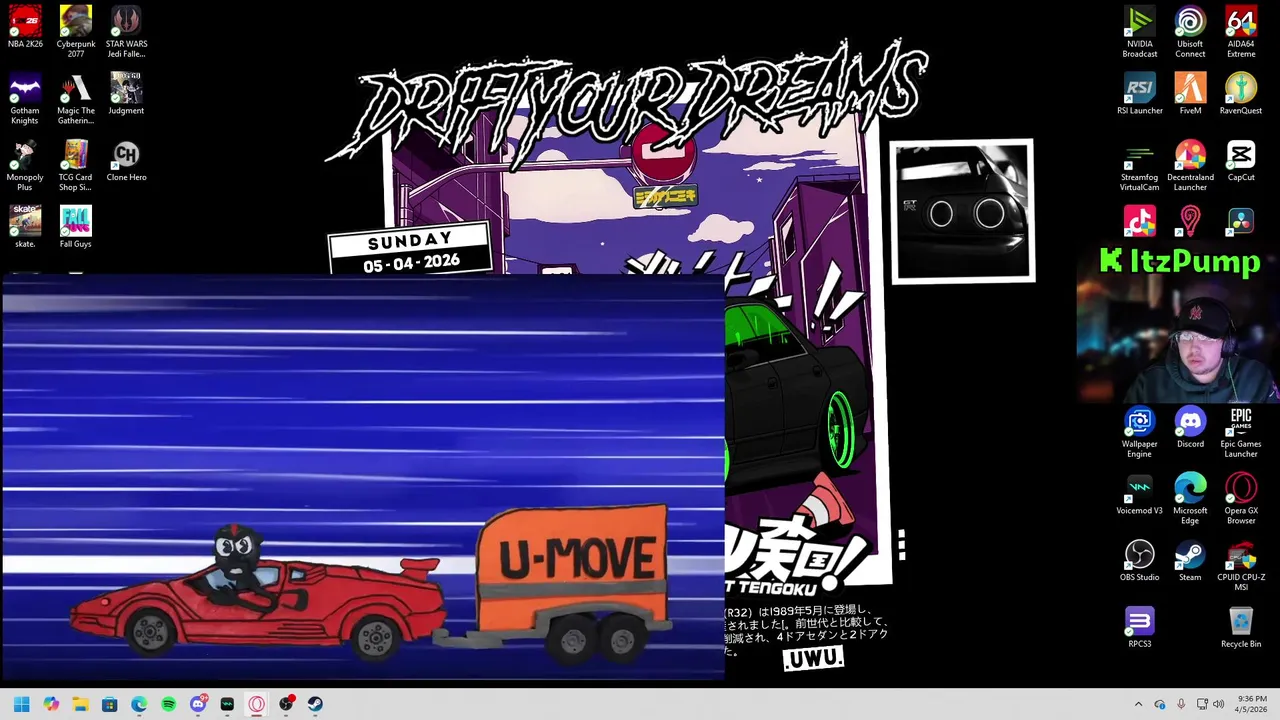Viewport: 1280px width, 720px height.
Task: Open the Windows Start menu
Action: [x=21, y=704]
